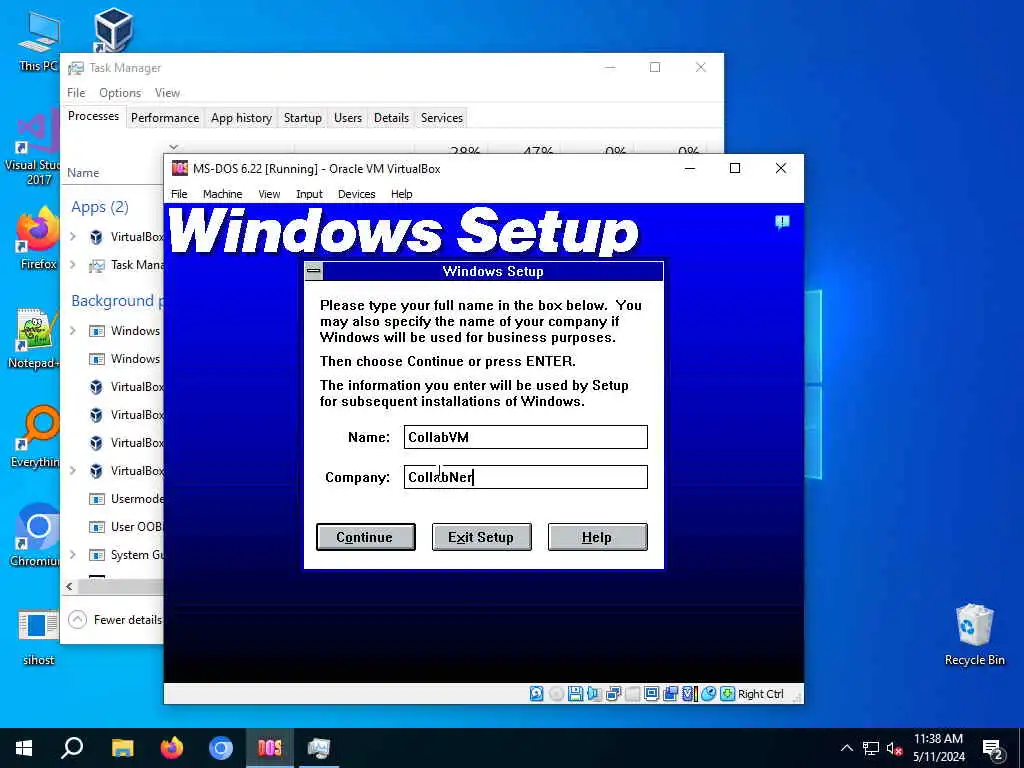
Task: Select the sihost desktop icon
Action: (x=38, y=635)
